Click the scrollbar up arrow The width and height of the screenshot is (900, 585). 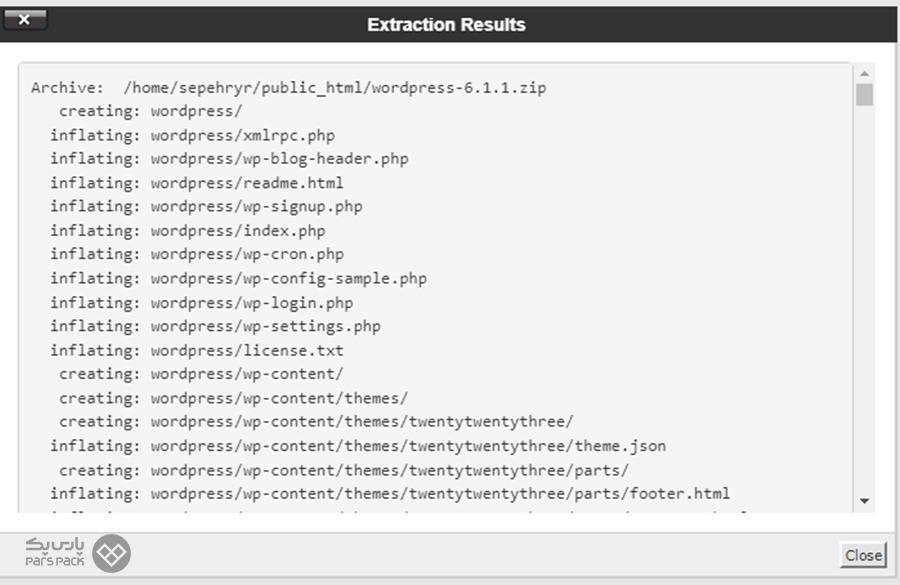(864, 73)
